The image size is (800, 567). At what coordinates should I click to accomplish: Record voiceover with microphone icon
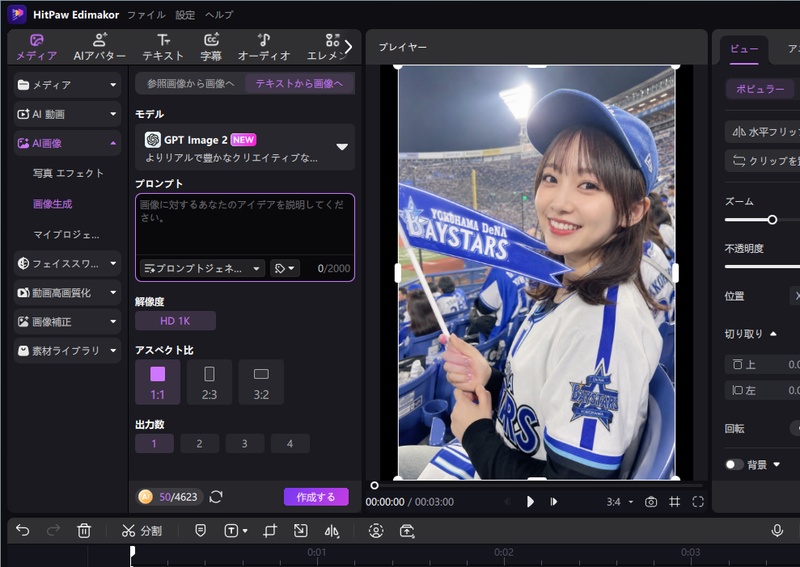(x=777, y=531)
